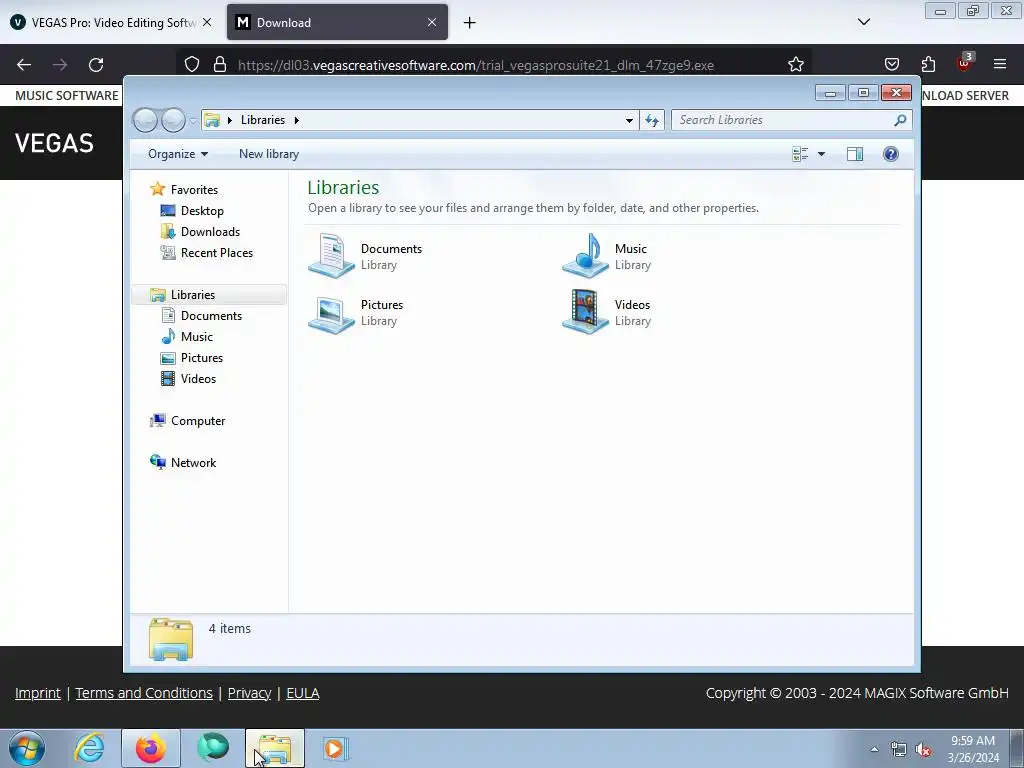This screenshot has height=768, width=1024.
Task: Switch to the Download browser tab
Action: [x=327, y=22]
